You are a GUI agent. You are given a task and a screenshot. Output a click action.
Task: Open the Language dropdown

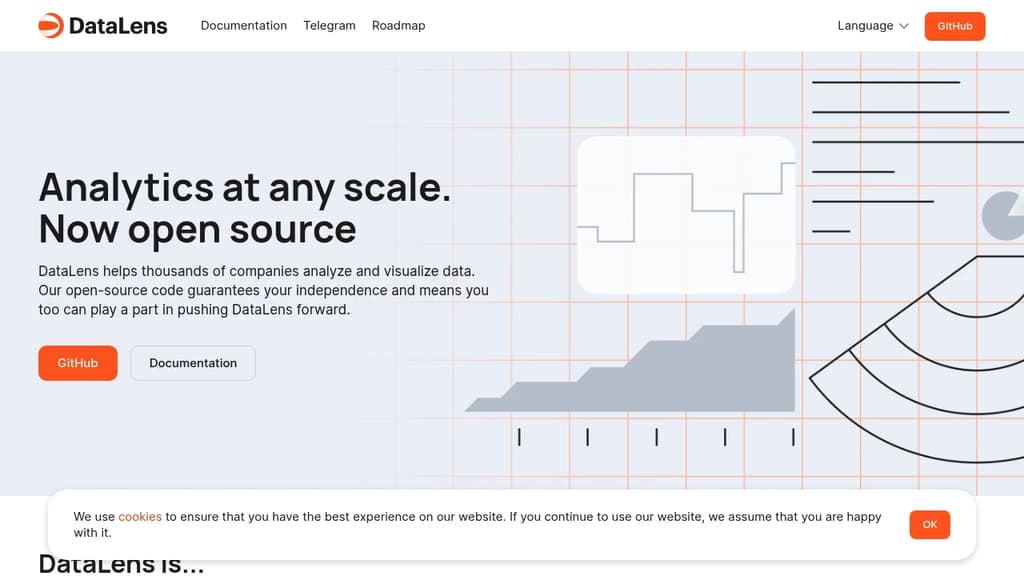[865, 26]
